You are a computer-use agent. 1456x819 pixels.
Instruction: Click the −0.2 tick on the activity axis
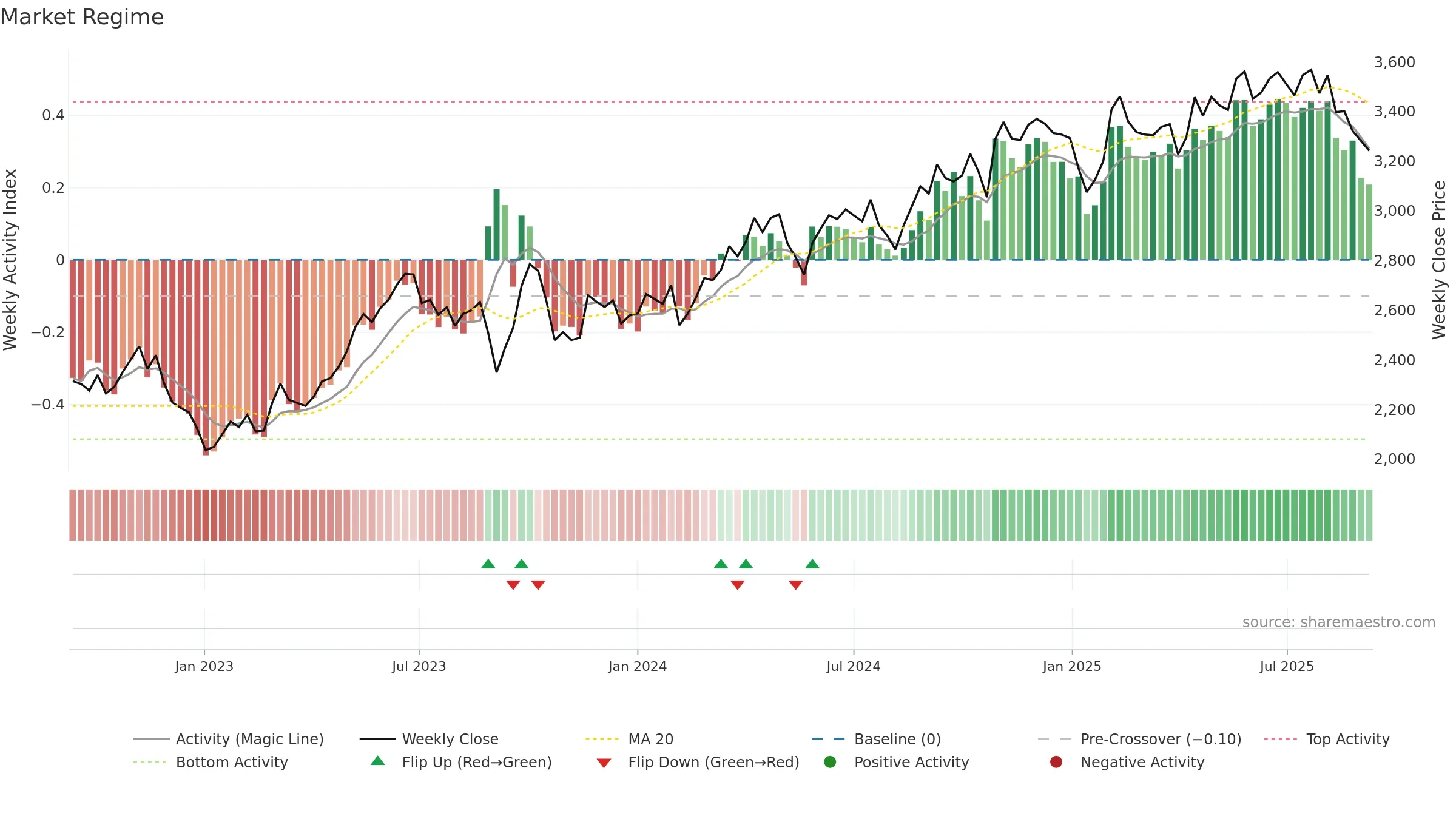[47, 332]
